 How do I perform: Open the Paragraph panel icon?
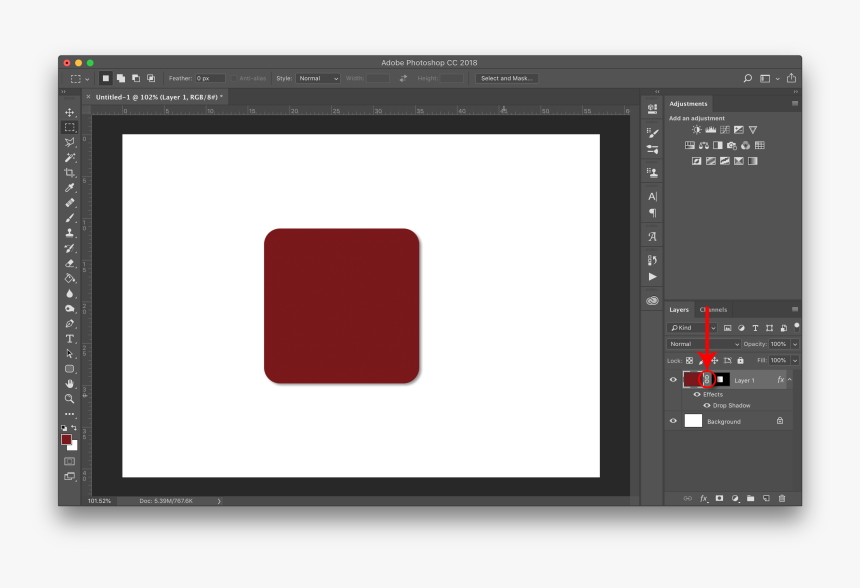point(652,213)
